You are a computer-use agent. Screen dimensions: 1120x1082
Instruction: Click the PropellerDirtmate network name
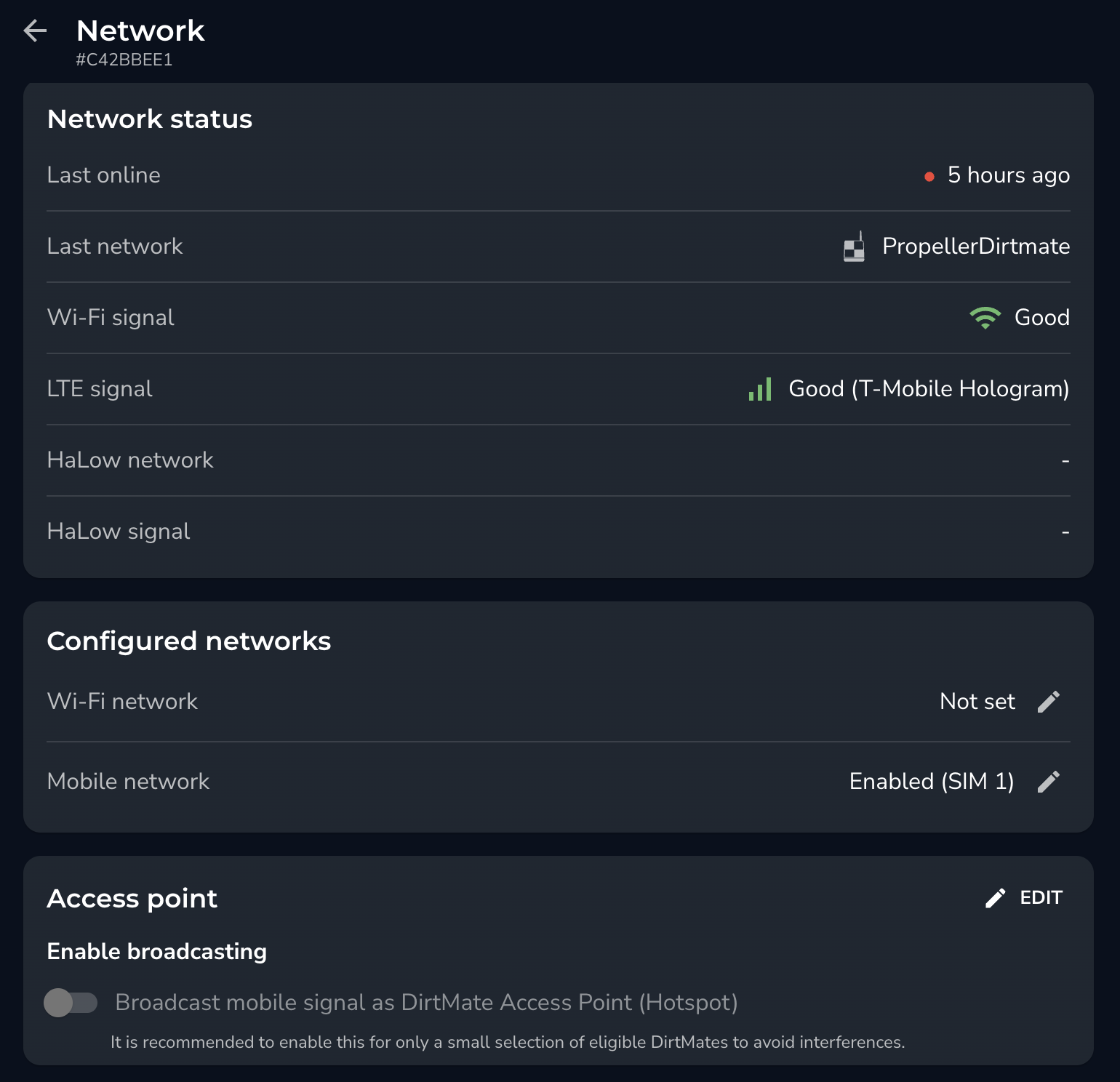(976, 247)
